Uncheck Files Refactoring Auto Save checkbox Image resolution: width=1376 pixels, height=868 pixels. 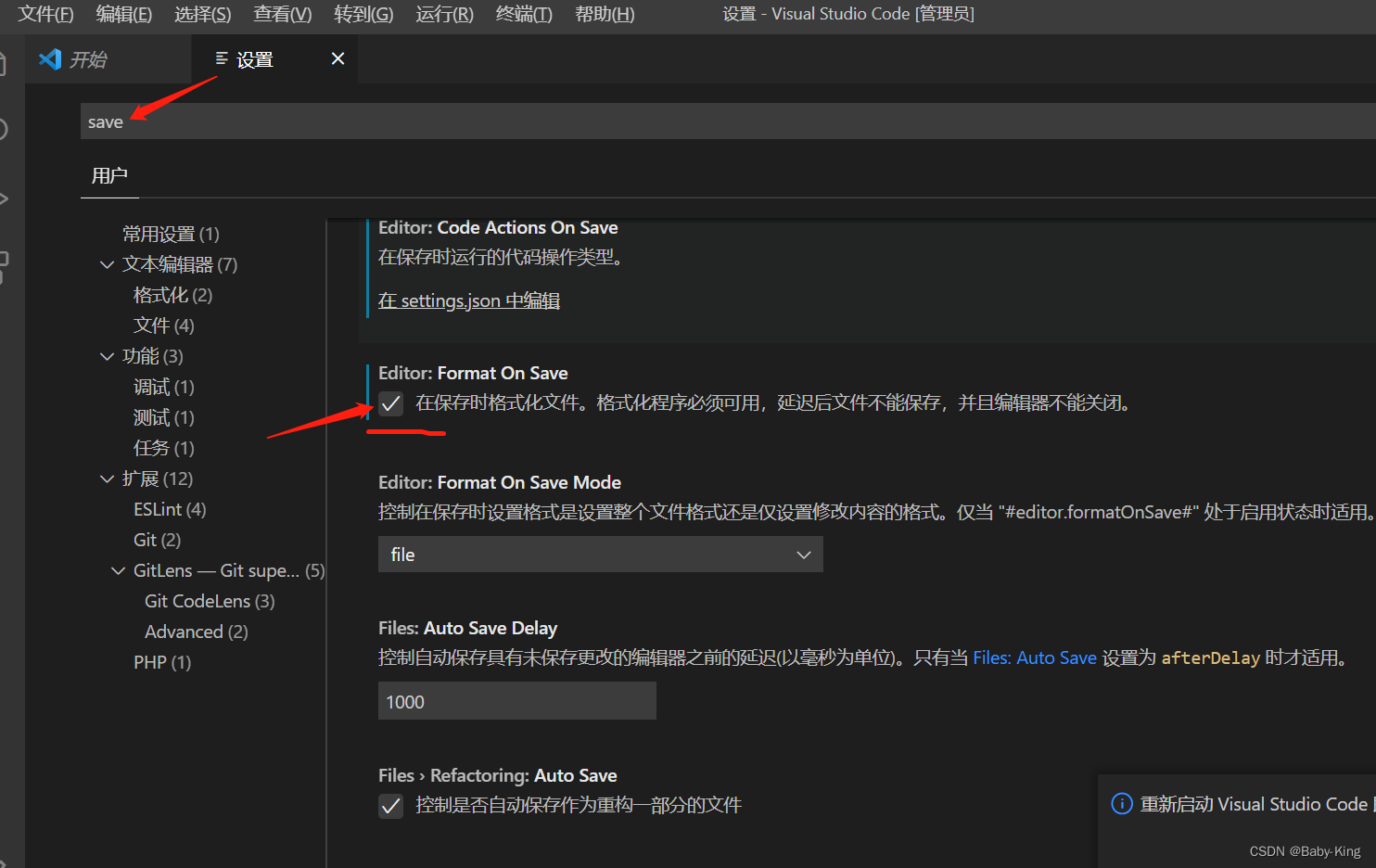[390, 806]
